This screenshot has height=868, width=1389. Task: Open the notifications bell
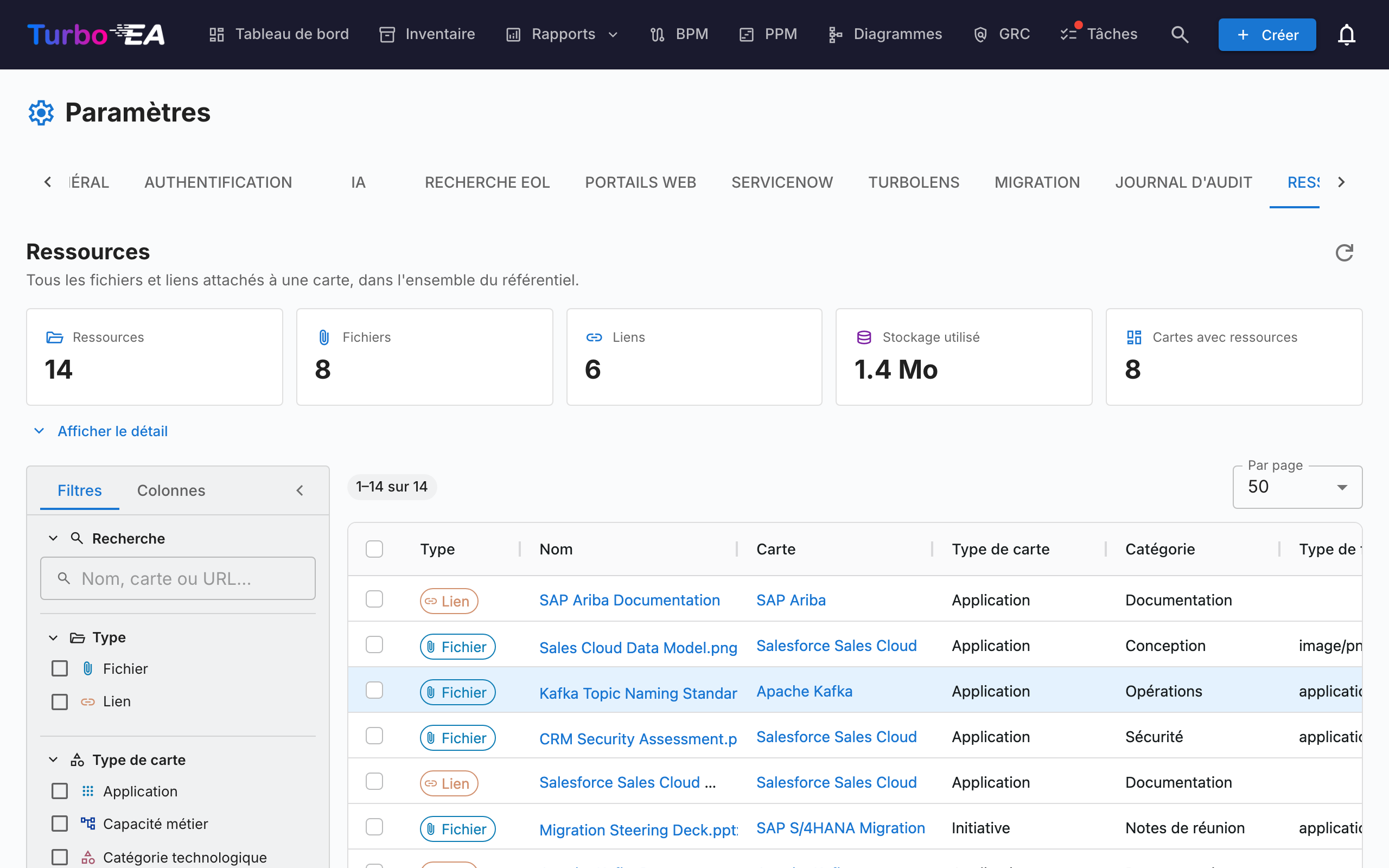coord(1347,34)
